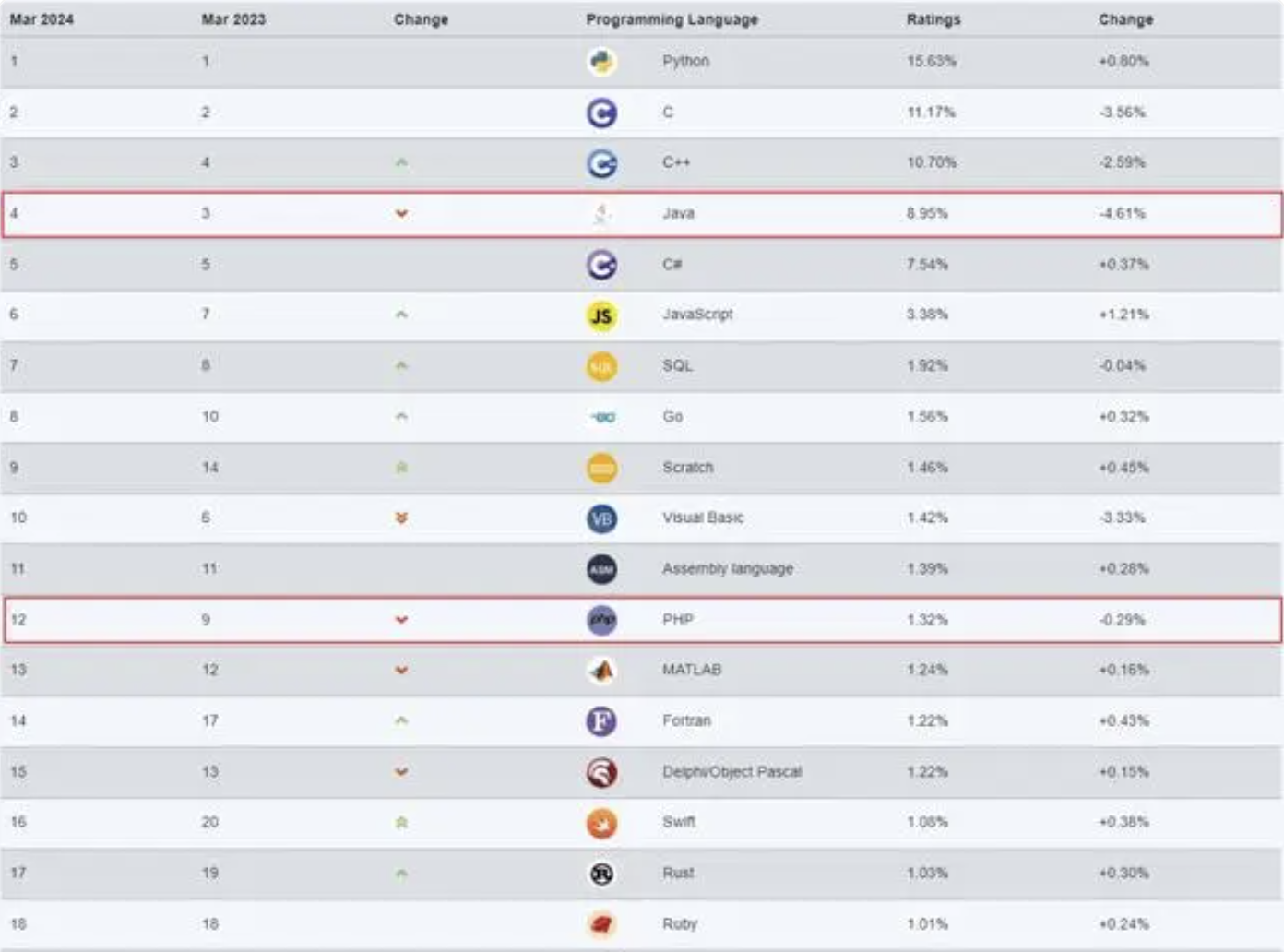Viewport: 1284px width, 952px height.
Task: Click the Java rating value 8.95%
Action: tap(927, 214)
